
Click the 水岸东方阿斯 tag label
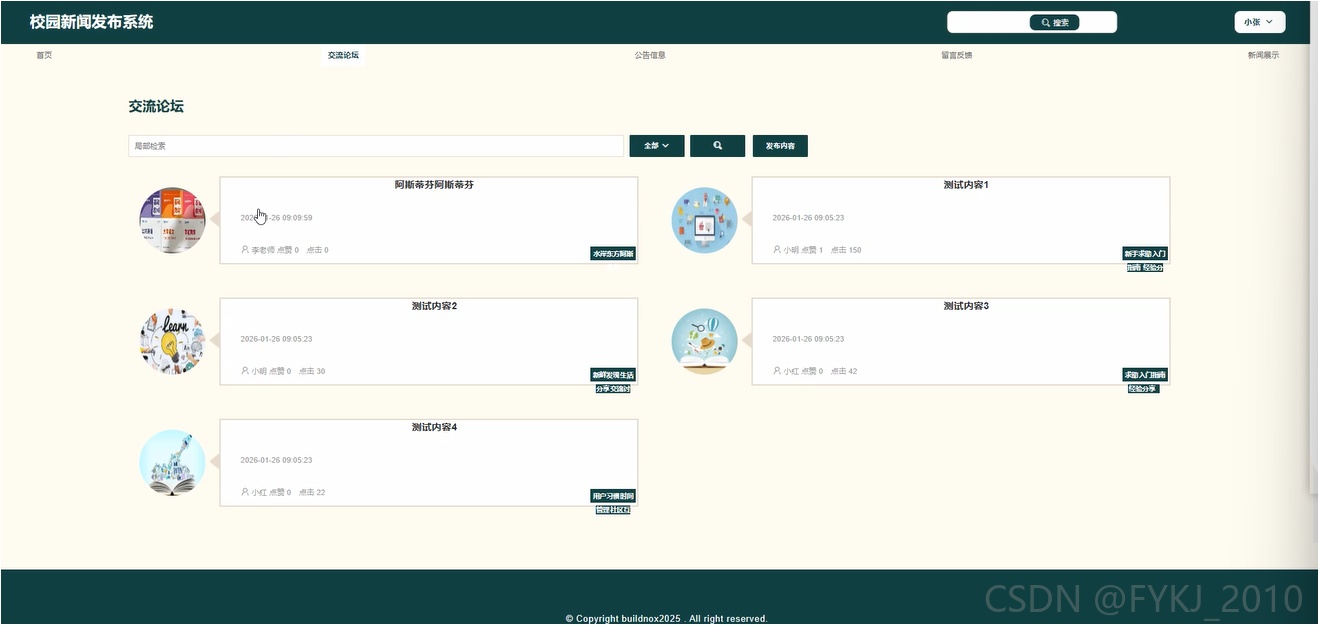(x=613, y=254)
